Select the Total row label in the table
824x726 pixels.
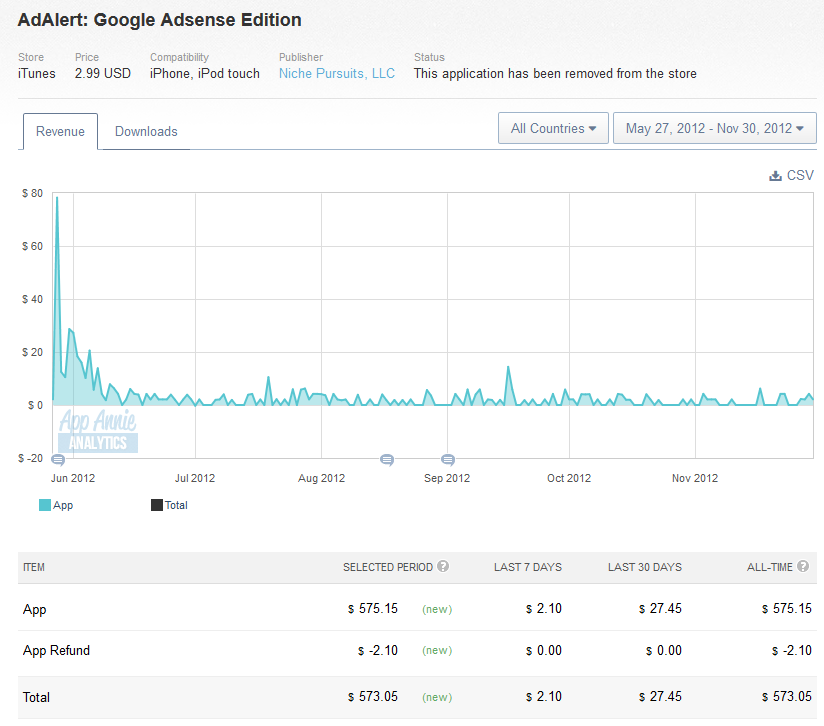click(x=36, y=697)
